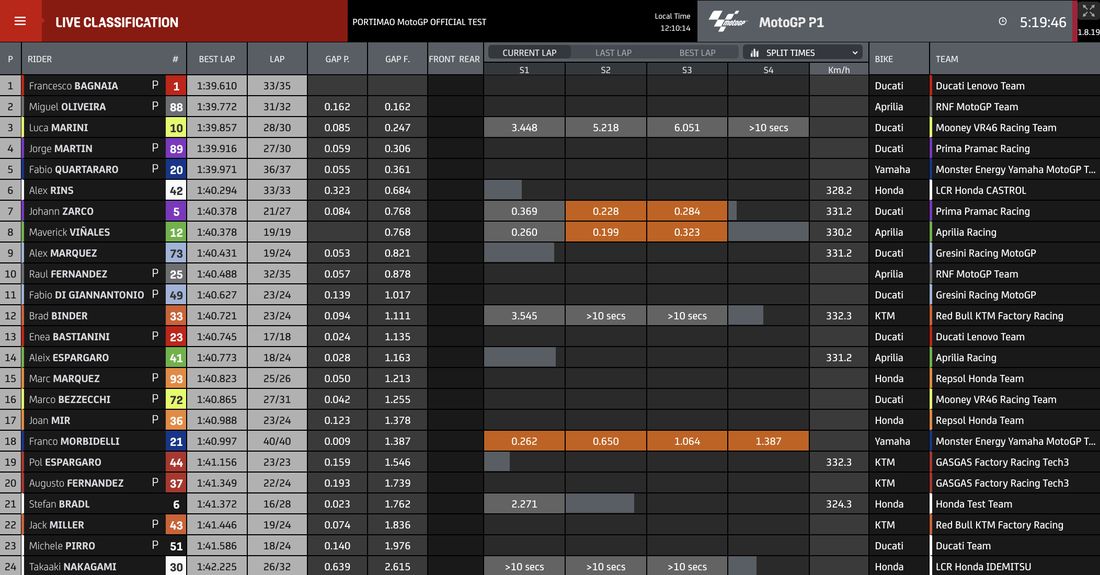Click the bar chart icon beside Split Times
Image resolution: width=1100 pixels, height=575 pixels.
pyautogui.click(x=755, y=53)
